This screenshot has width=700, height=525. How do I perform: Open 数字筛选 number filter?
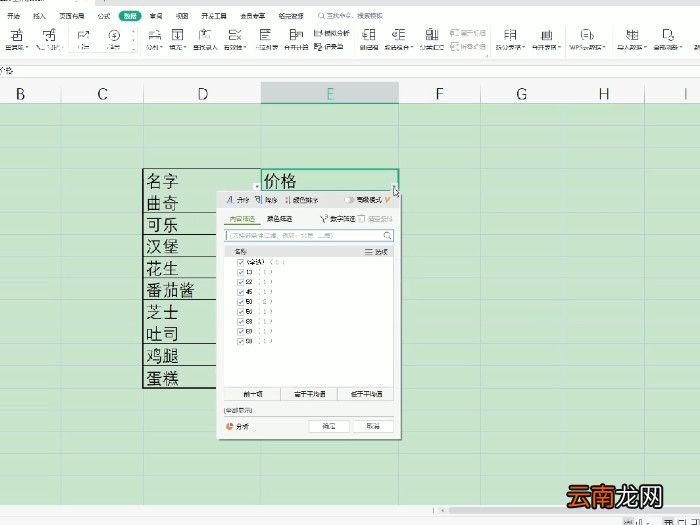338,219
